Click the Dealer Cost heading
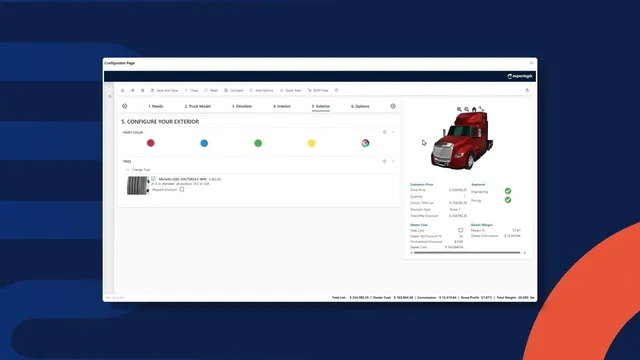Image resolution: width=640 pixels, height=360 pixels. click(x=419, y=225)
